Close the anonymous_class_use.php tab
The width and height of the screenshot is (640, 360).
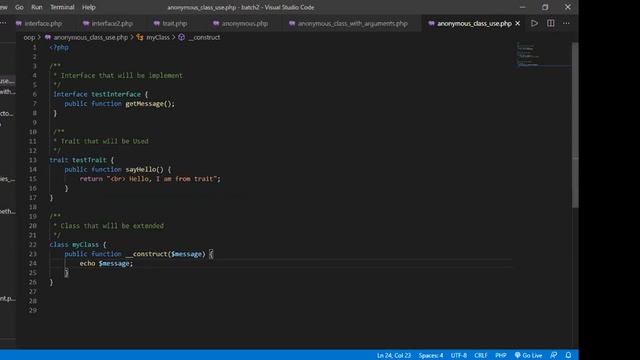coord(518,24)
